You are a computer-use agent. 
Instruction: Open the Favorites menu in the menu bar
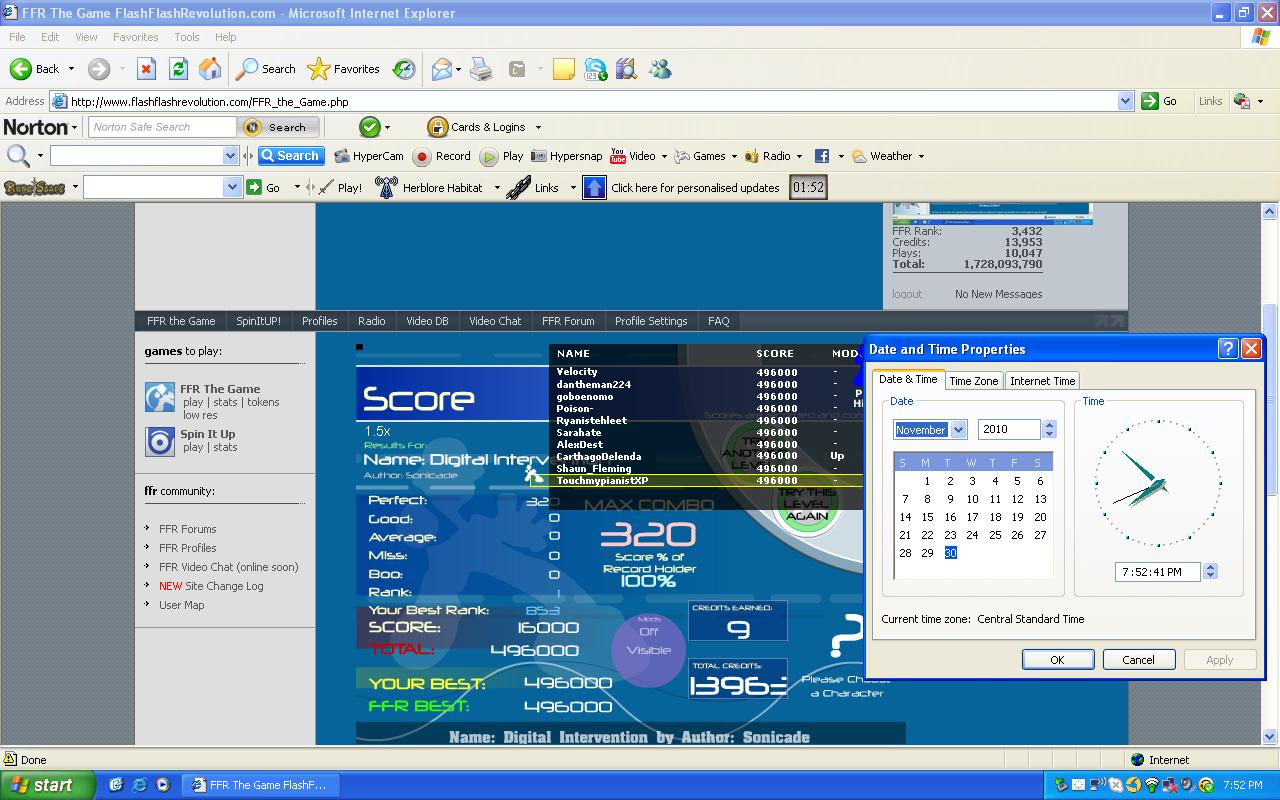coord(135,37)
